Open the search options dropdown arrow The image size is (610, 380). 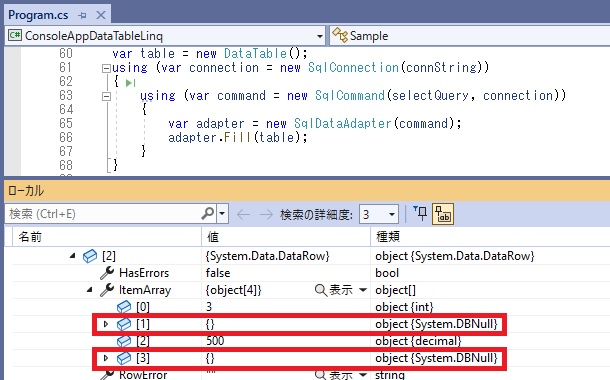pos(222,214)
